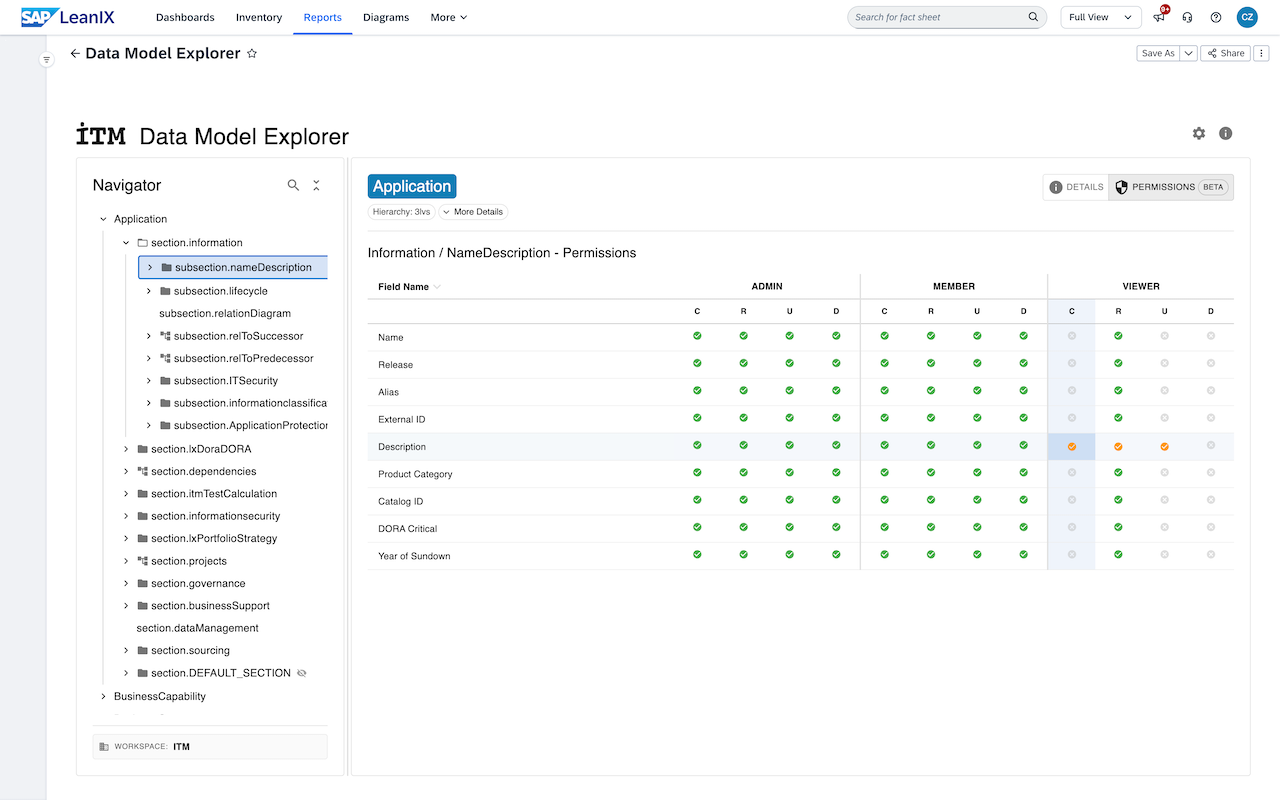Click the Application fact sheet badge
The height and width of the screenshot is (800, 1280).
coord(412,186)
